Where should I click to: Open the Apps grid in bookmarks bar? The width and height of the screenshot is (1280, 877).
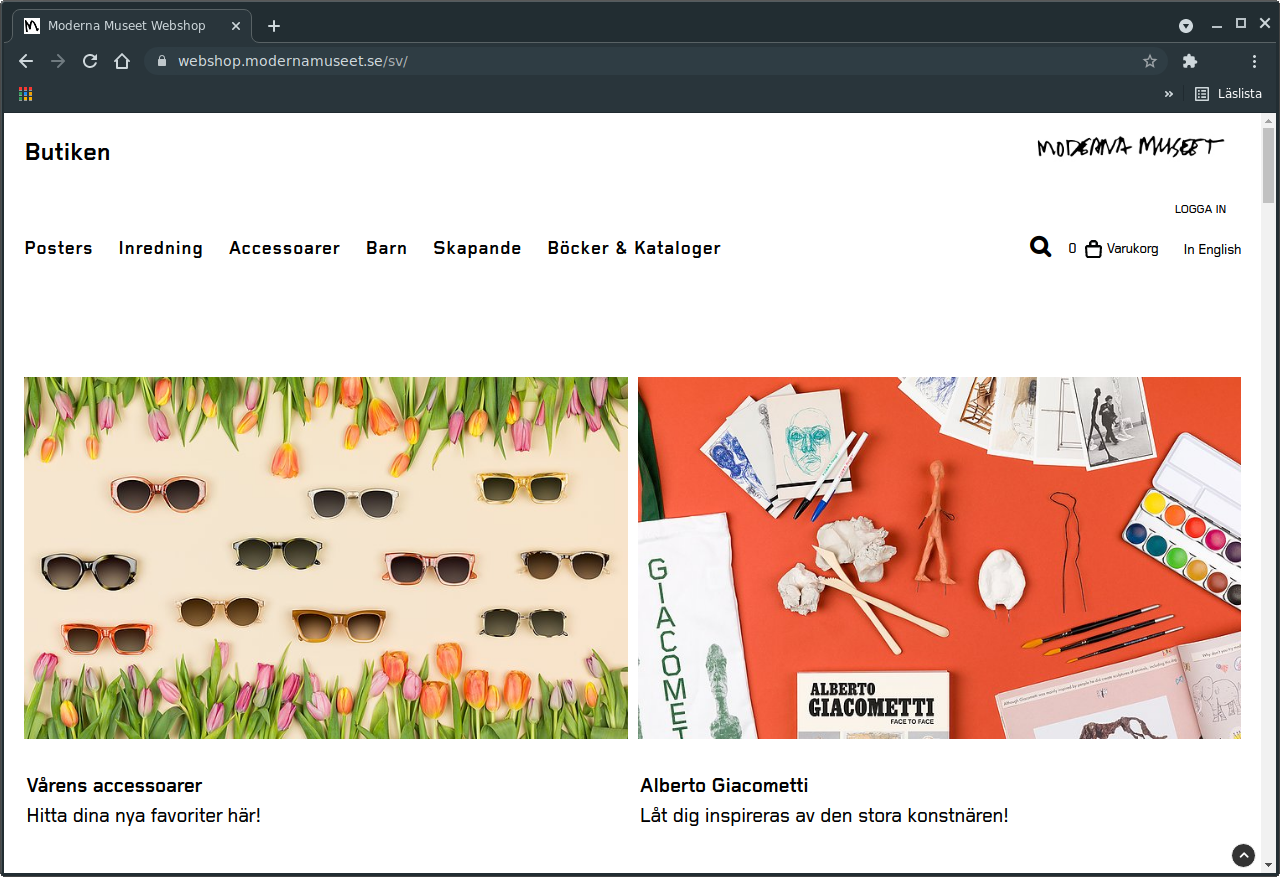point(26,94)
